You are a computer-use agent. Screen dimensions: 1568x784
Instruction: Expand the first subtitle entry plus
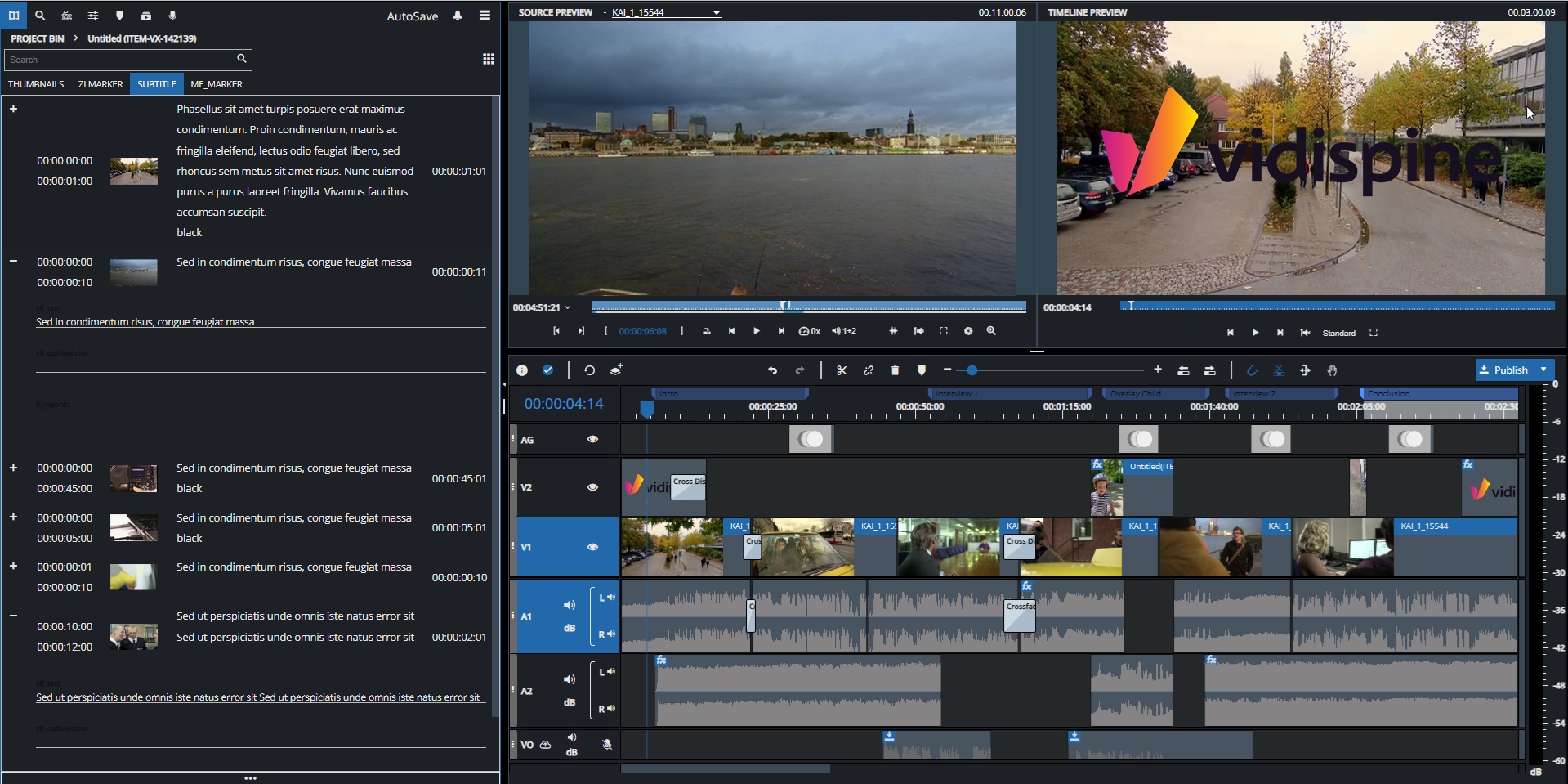(13, 109)
